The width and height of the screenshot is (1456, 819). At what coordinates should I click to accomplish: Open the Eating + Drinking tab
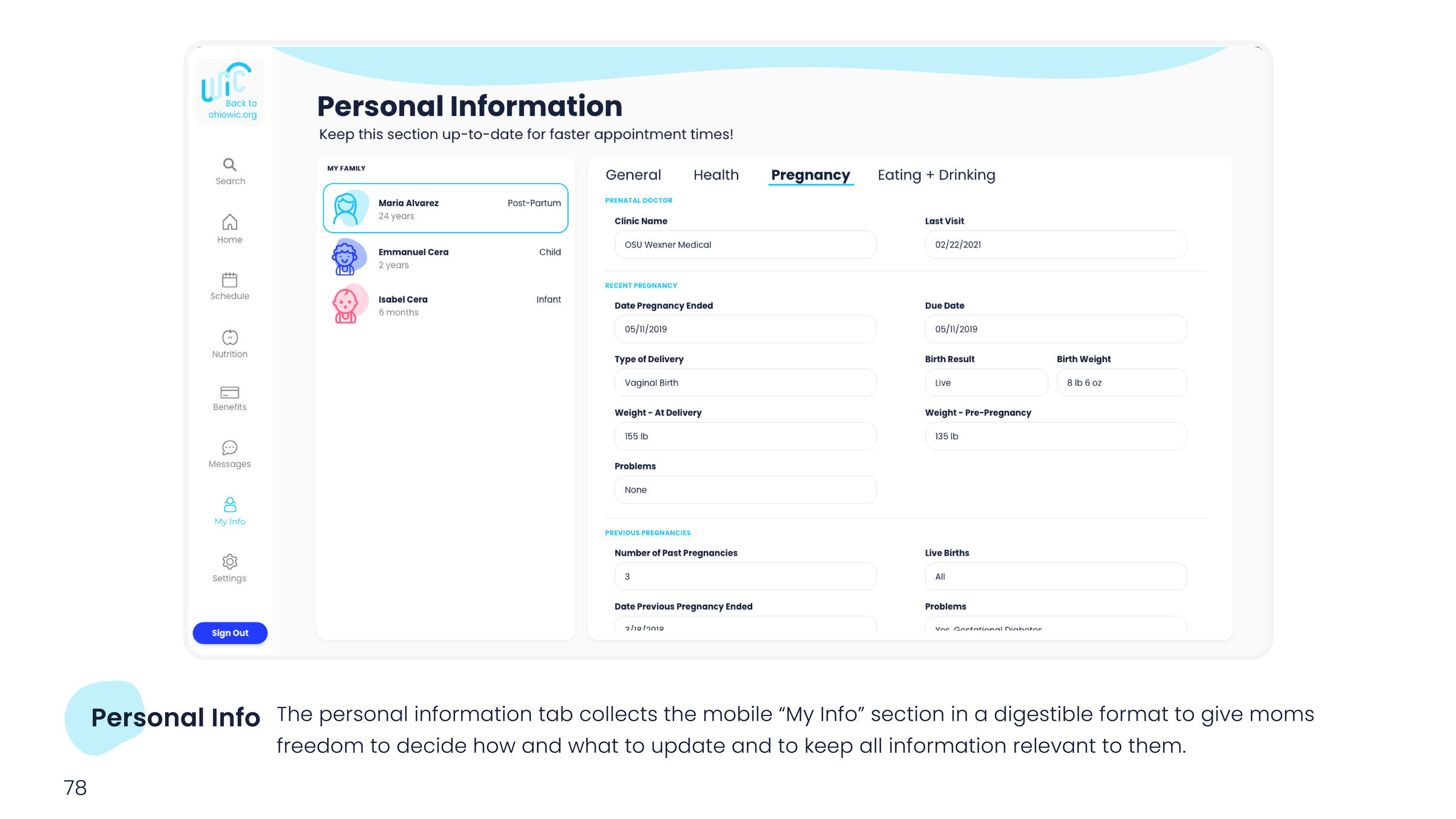tap(936, 175)
